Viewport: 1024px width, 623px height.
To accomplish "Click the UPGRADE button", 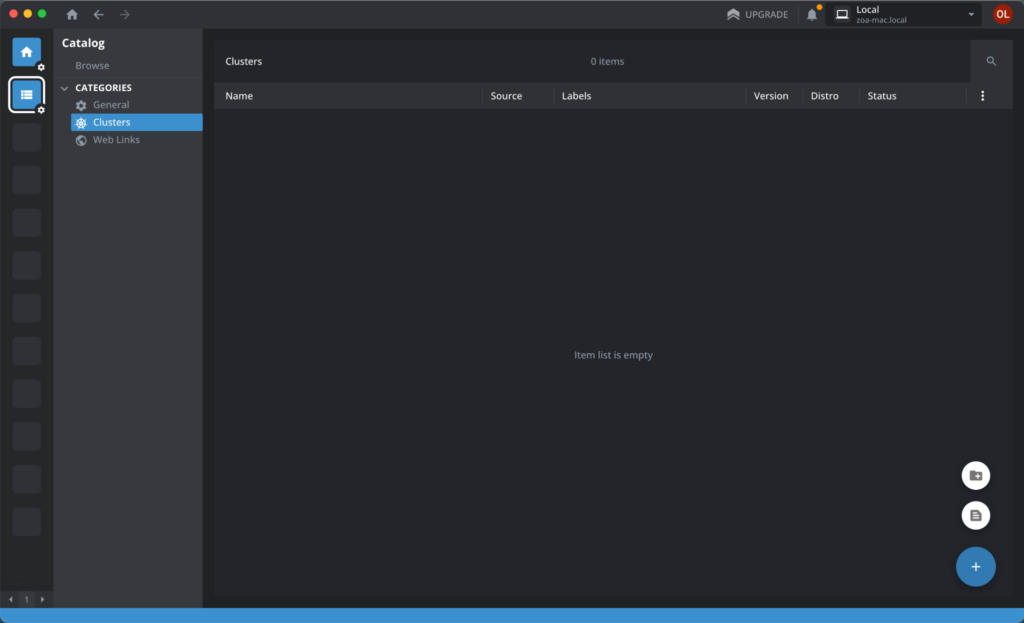I will point(757,14).
